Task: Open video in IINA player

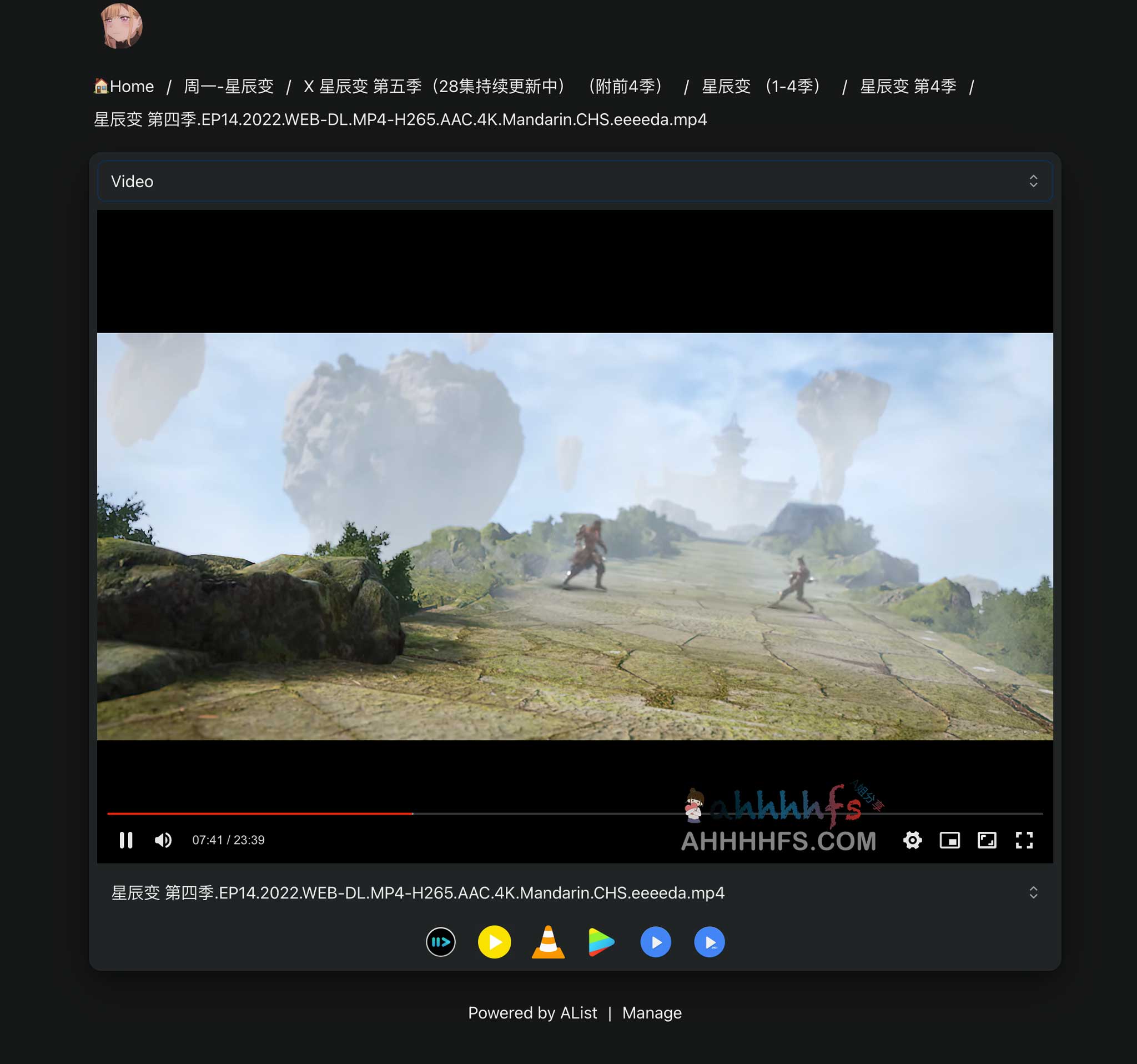Action: pyautogui.click(x=440, y=942)
